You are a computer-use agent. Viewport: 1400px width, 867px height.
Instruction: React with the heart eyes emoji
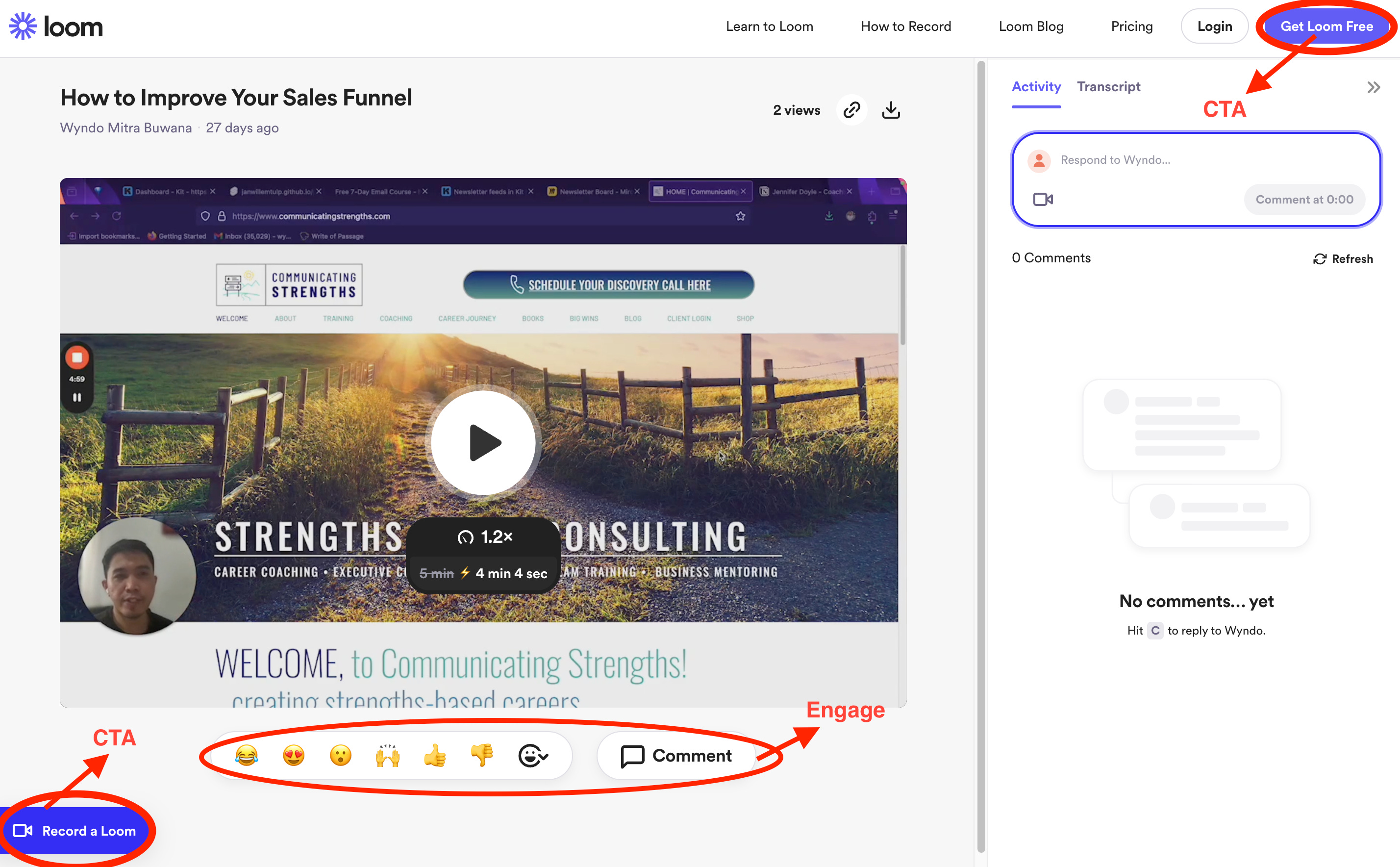(x=294, y=756)
